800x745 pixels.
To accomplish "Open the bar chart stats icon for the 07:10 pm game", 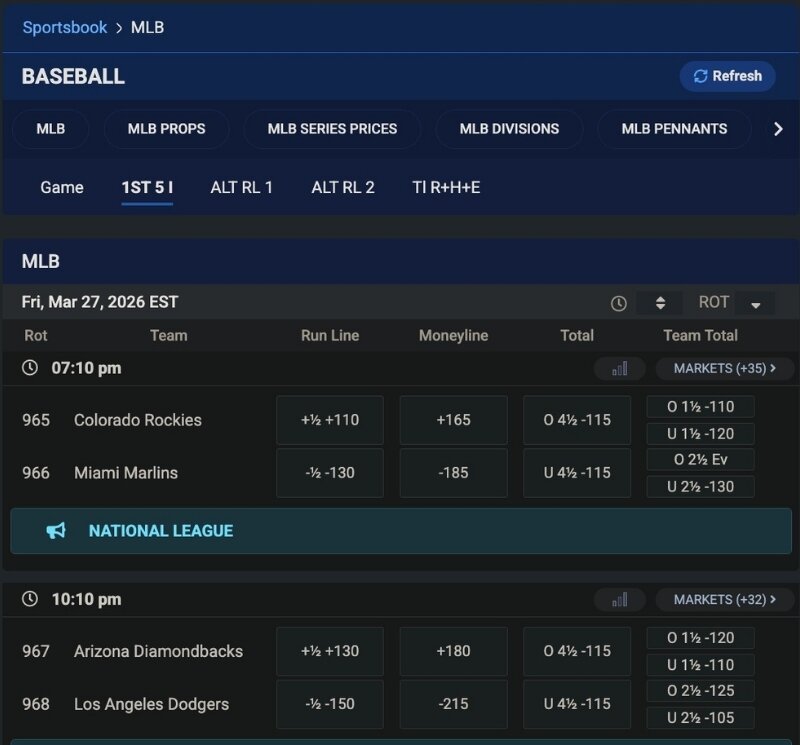I will click(619, 368).
